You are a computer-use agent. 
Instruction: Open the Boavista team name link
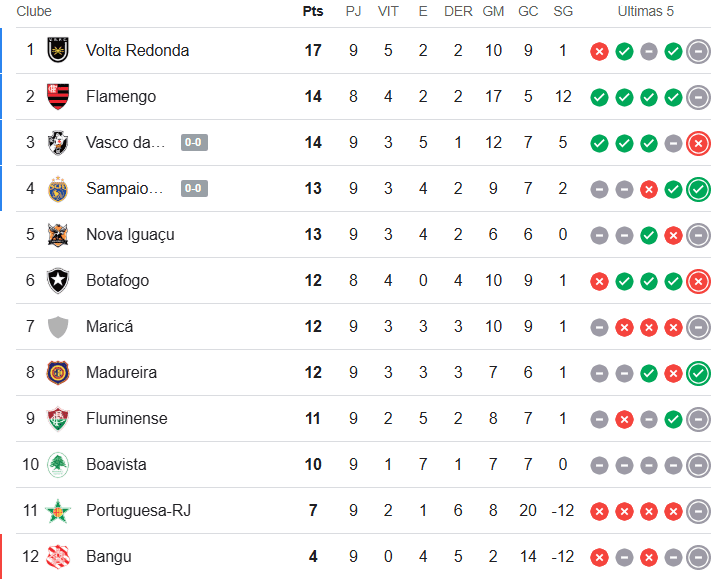(116, 464)
